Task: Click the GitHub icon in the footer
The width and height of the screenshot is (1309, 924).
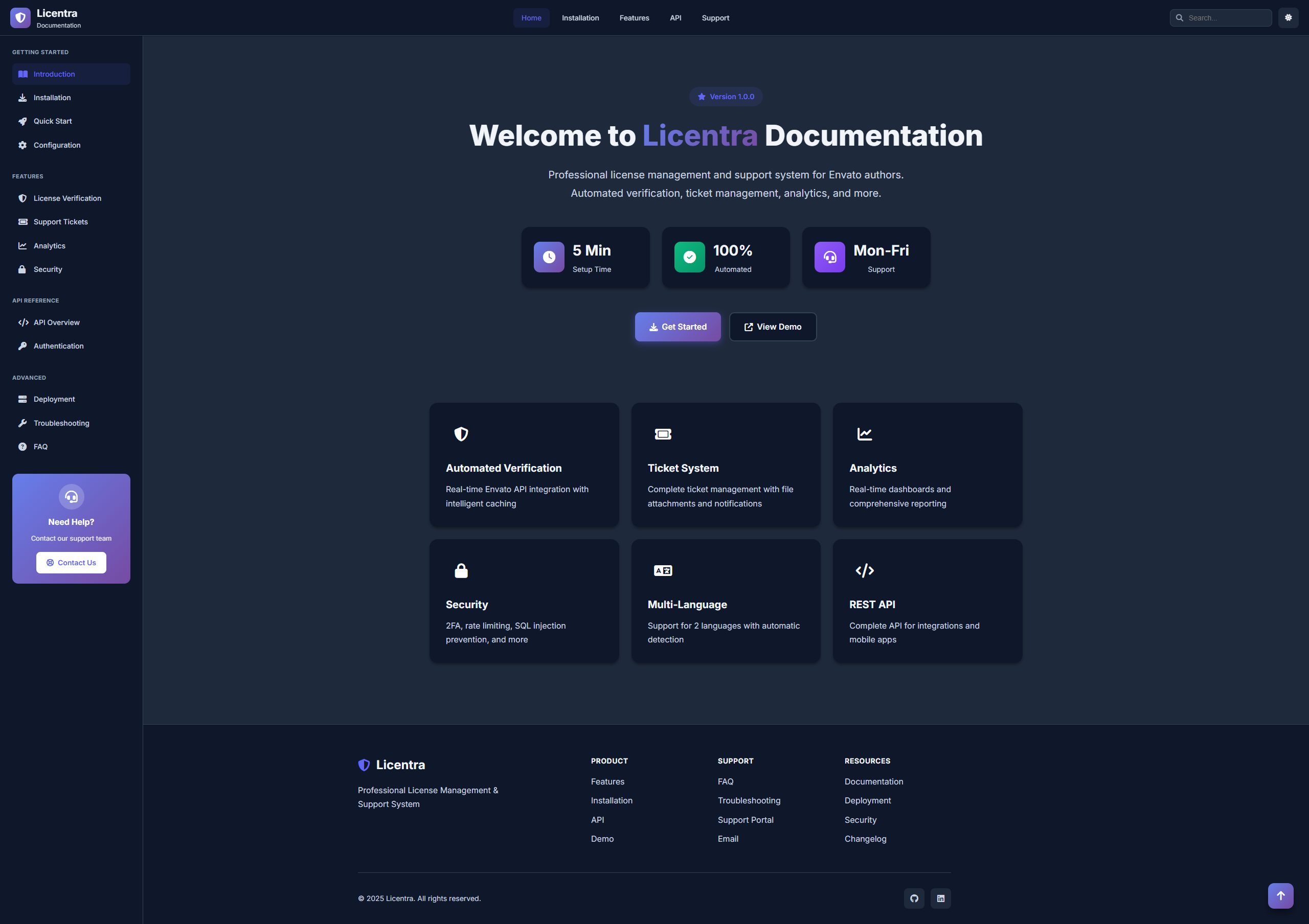Action: (x=914, y=898)
